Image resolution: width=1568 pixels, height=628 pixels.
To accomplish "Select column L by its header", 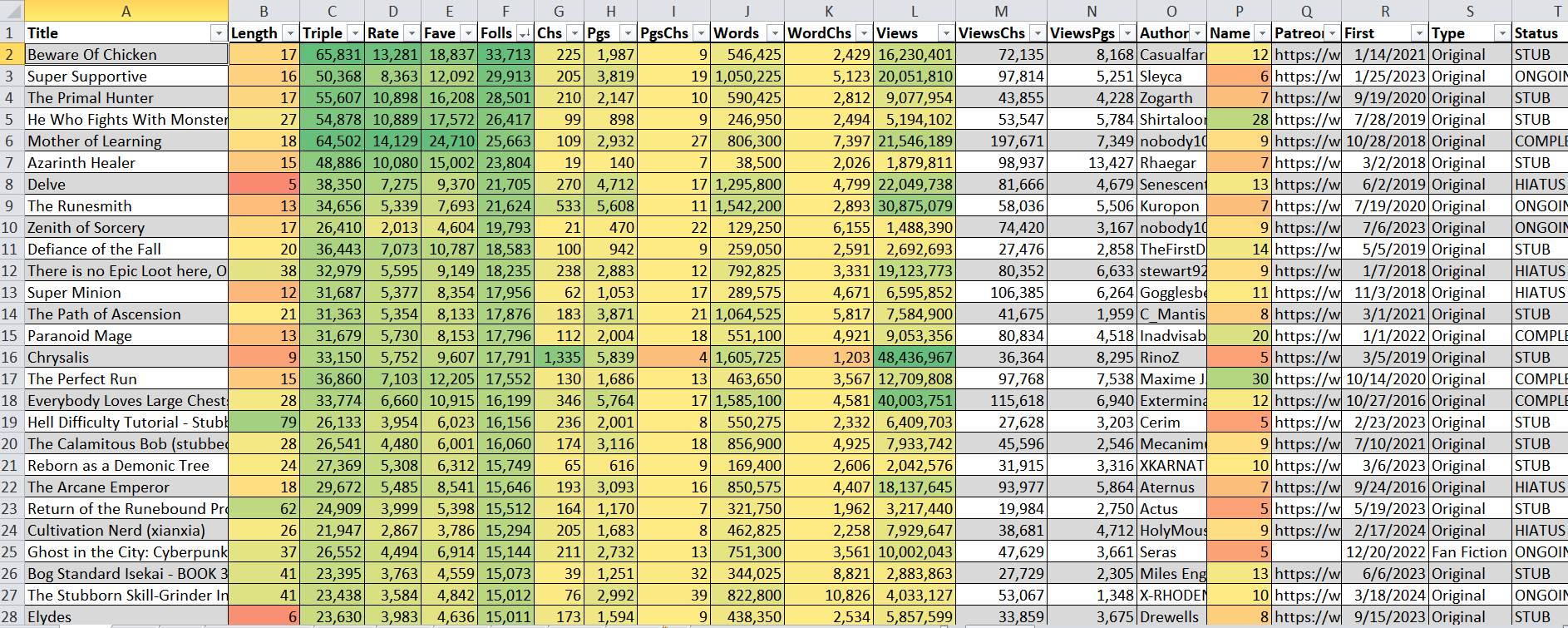I will click(915, 11).
